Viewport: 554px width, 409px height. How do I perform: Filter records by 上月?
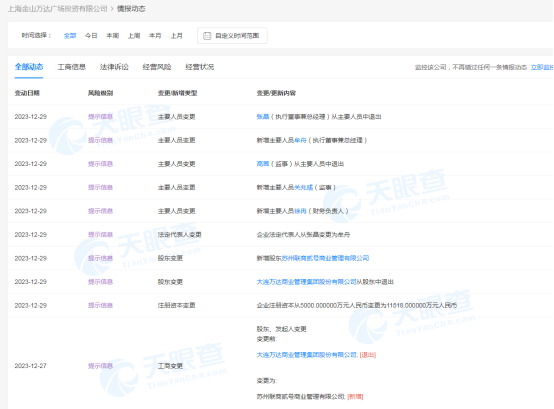point(177,36)
